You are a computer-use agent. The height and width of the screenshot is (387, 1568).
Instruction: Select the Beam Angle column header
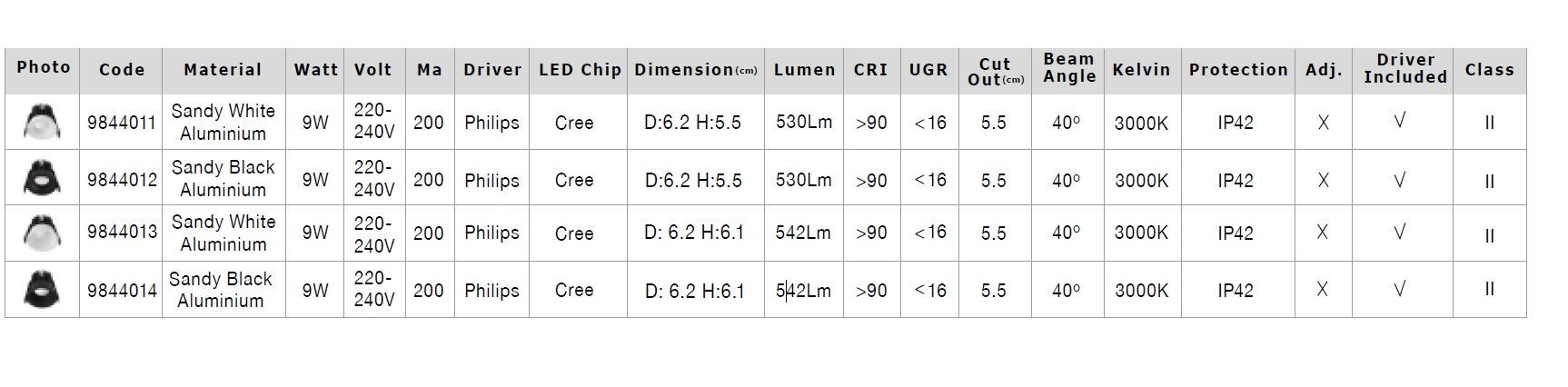coord(1068,68)
